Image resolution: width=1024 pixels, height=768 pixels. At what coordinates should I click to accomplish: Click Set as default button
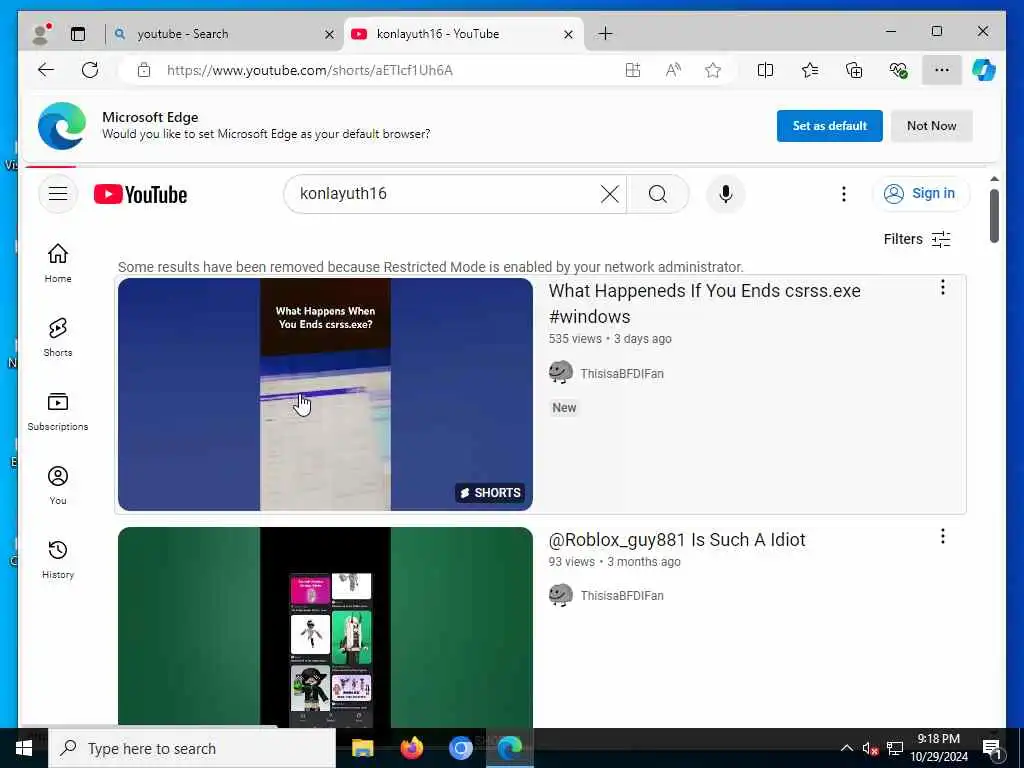(829, 126)
